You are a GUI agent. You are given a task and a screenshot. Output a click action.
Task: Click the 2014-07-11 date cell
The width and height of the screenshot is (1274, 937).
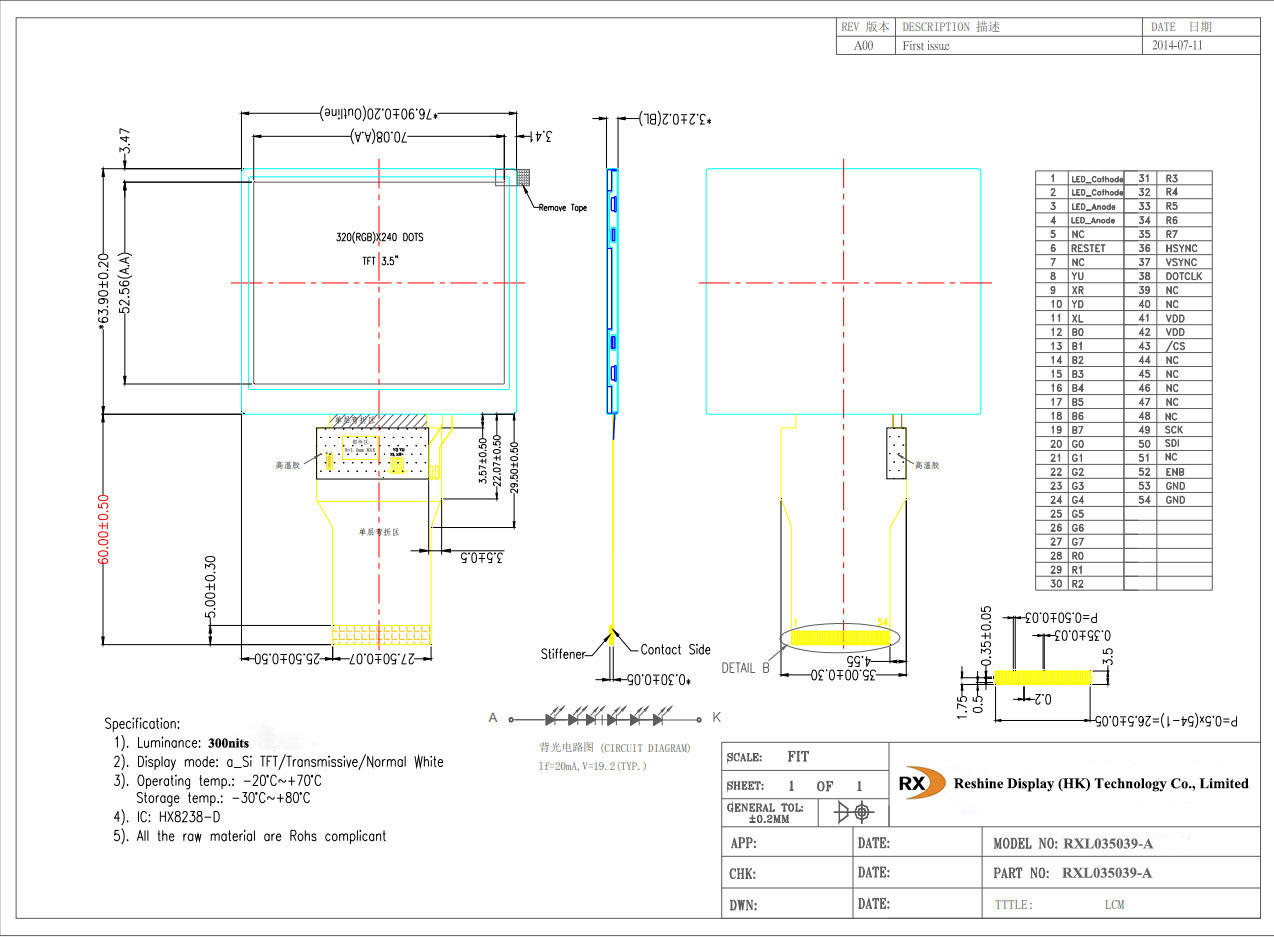coord(1177,46)
